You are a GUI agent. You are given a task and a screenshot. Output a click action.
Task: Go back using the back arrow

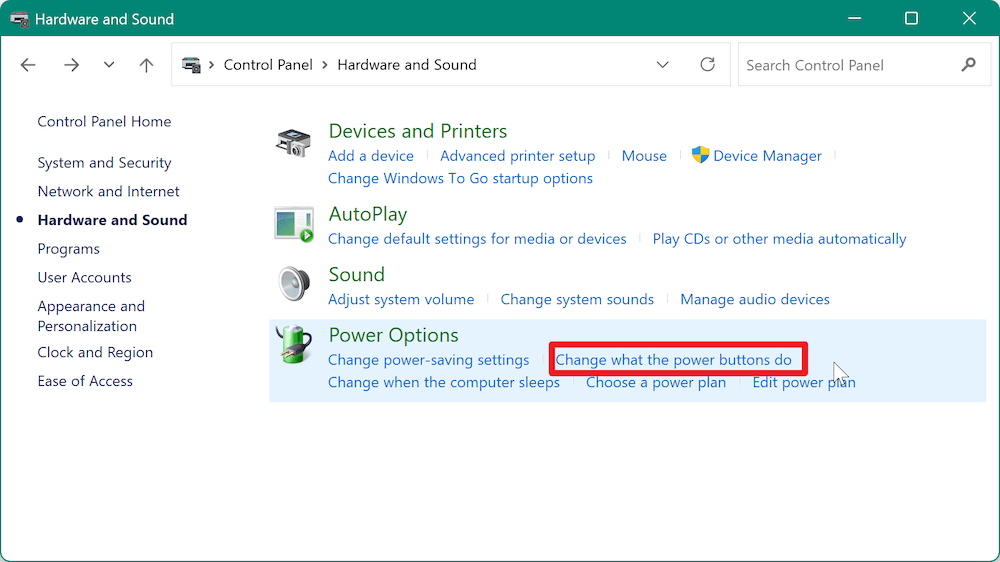click(x=28, y=65)
